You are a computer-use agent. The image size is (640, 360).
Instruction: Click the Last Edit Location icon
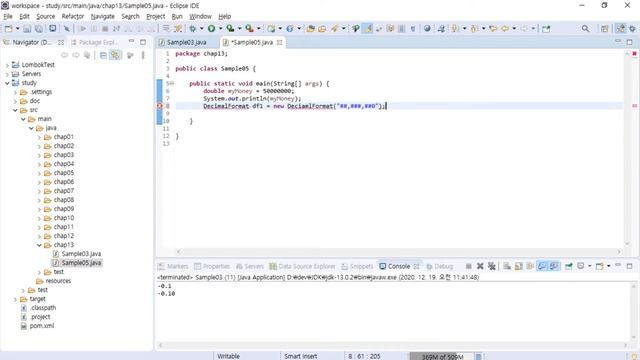(493, 29)
